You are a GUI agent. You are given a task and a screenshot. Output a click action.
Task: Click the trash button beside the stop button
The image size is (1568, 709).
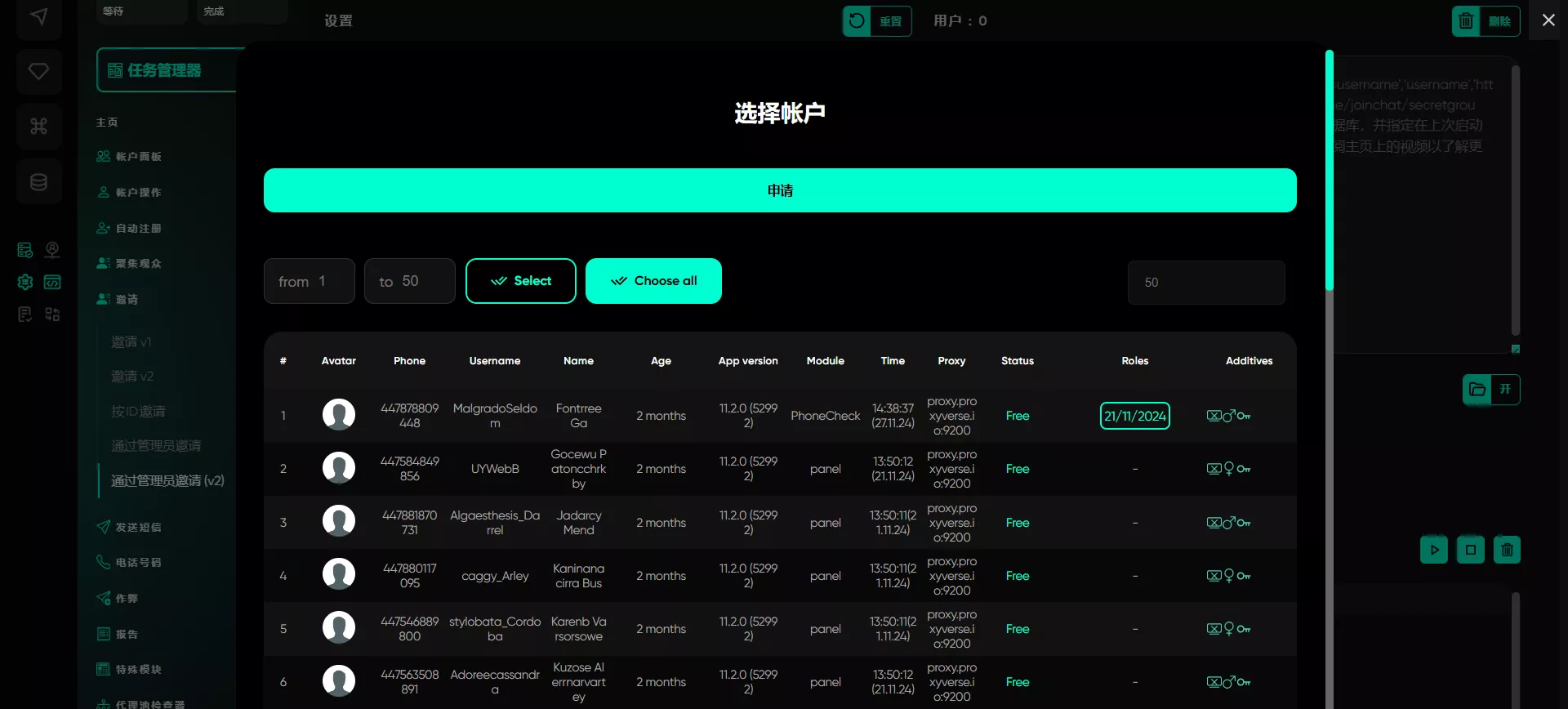point(1508,550)
